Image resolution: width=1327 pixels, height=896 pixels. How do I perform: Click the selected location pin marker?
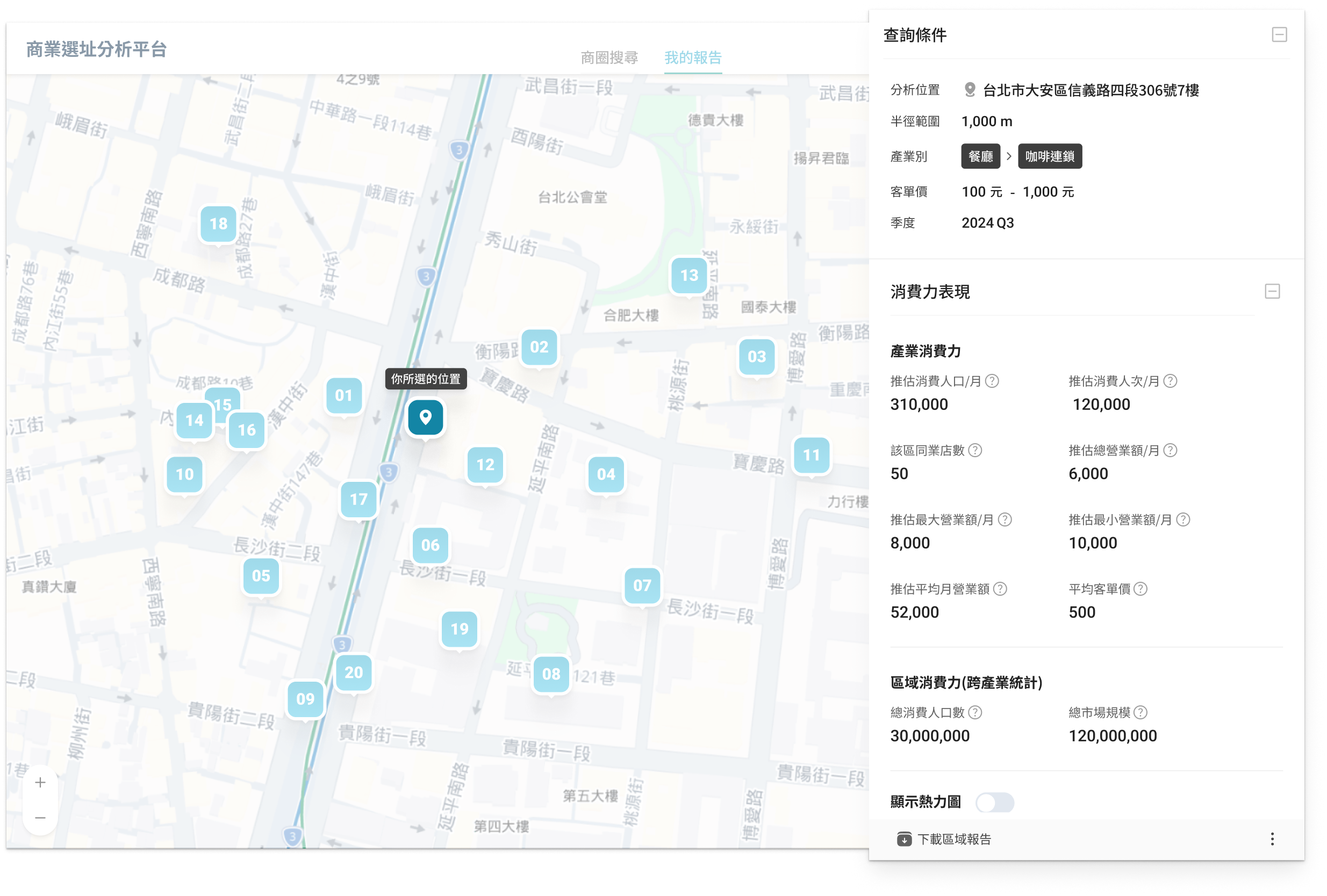pyautogui.click(x=425, y=417)
